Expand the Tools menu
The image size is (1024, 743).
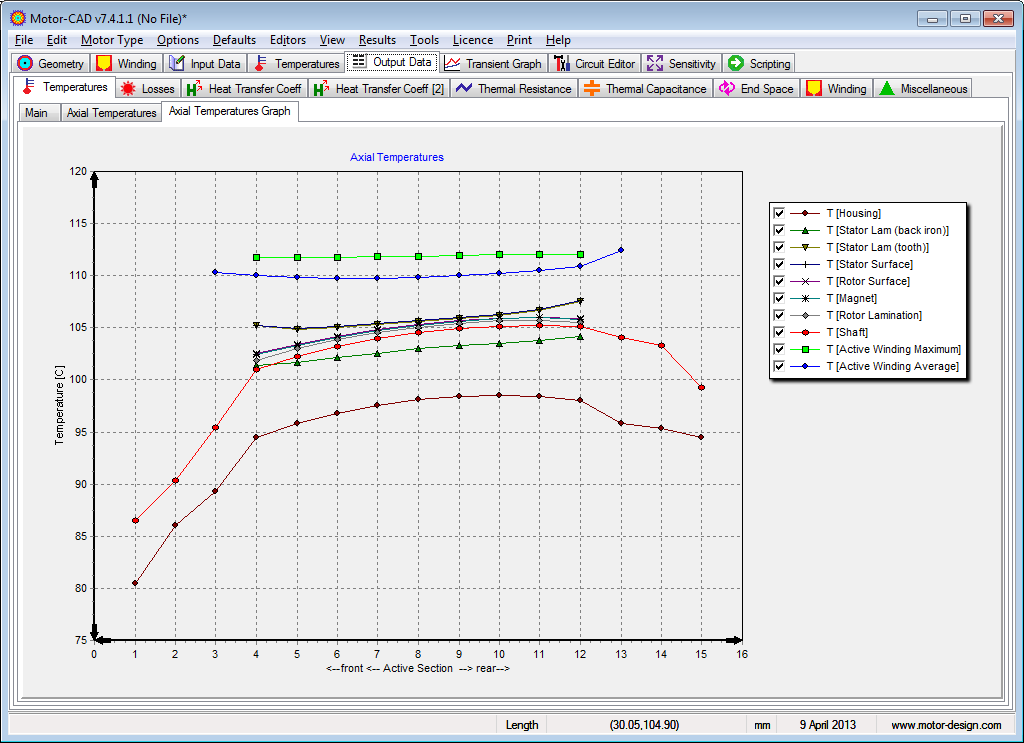pyautogui.click(x=424, y=40)
